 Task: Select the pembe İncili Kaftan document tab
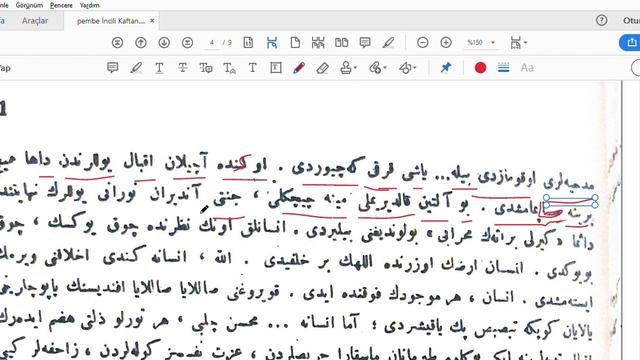coord(111,21)
